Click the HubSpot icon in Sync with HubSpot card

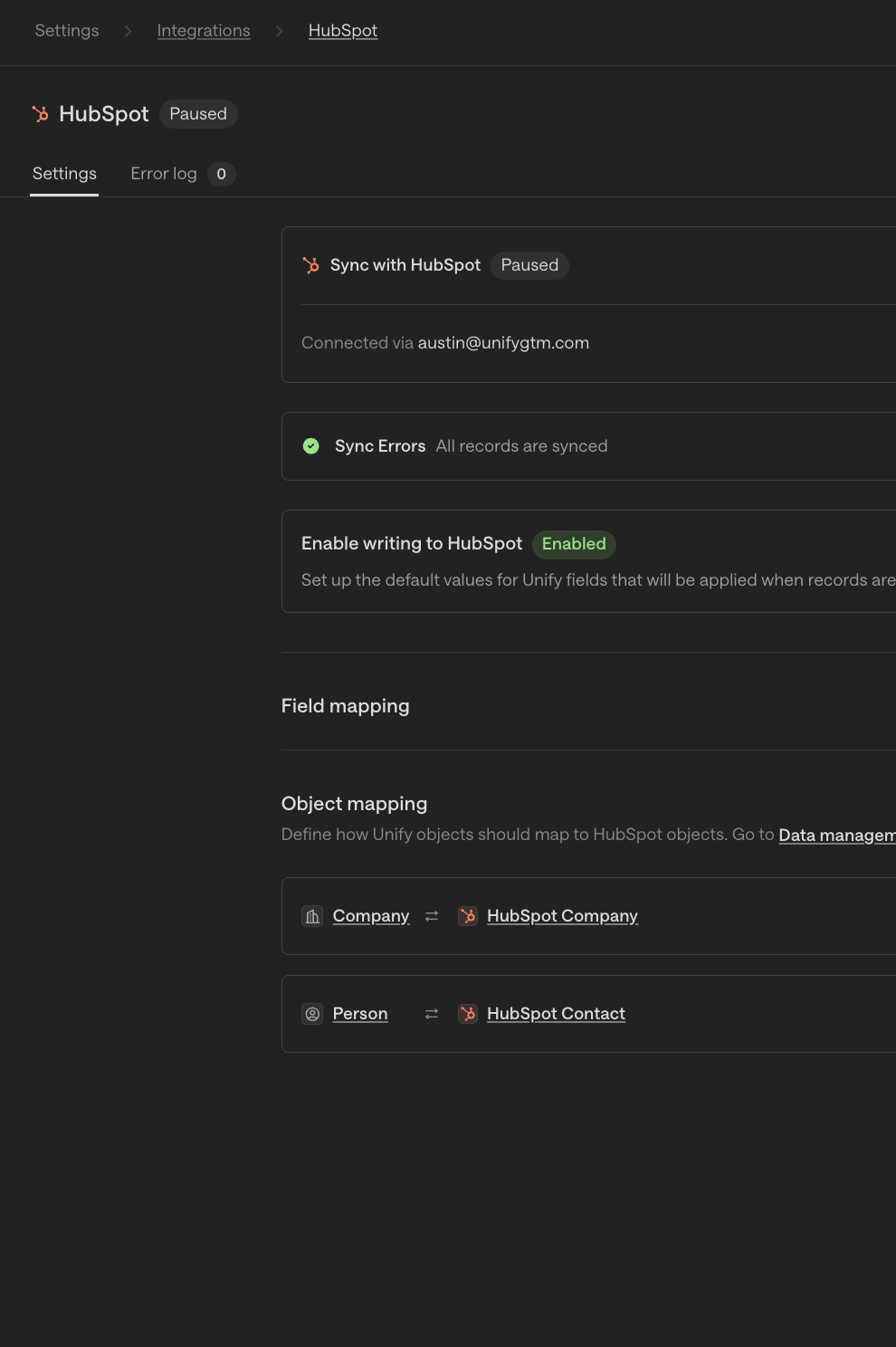point(311,265)
